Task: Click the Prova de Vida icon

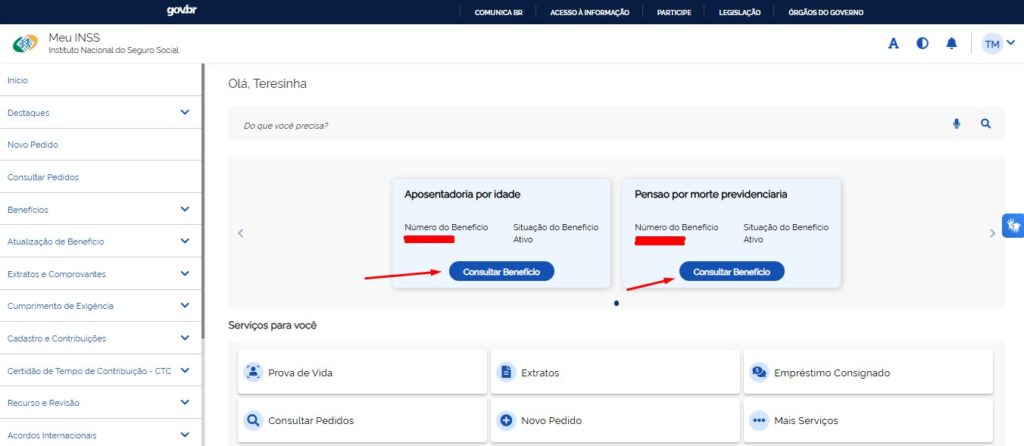Action: tap(253, 372)
